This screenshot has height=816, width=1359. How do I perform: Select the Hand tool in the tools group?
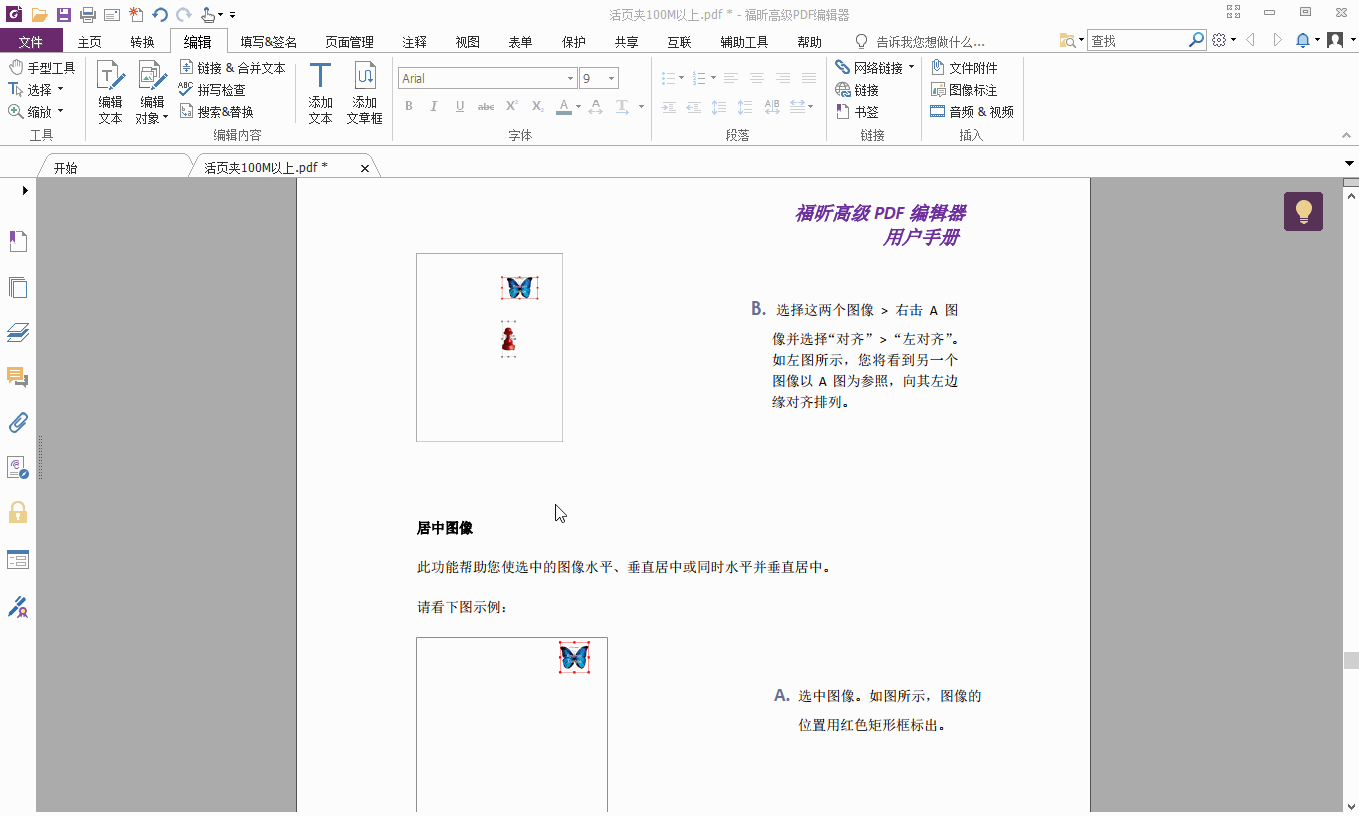(41, 65)
